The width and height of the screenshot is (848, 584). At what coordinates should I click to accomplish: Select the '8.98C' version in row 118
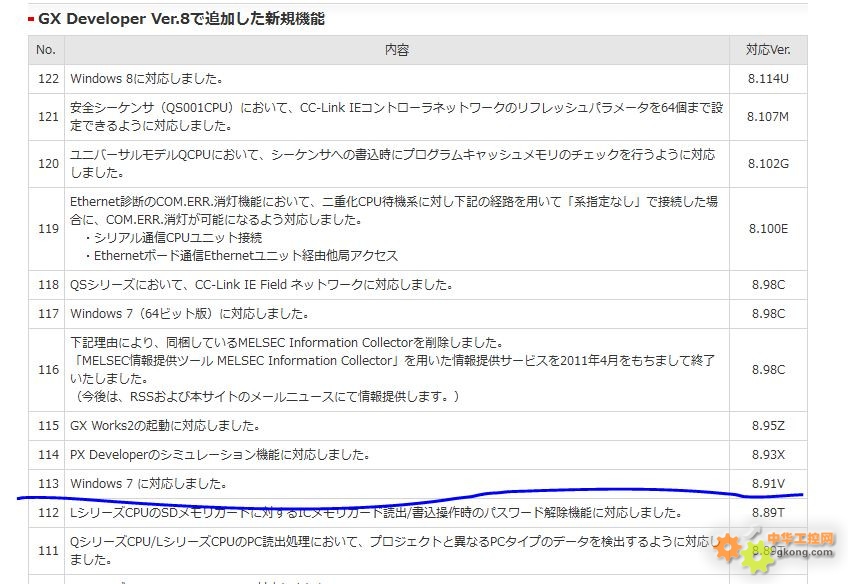768,285
